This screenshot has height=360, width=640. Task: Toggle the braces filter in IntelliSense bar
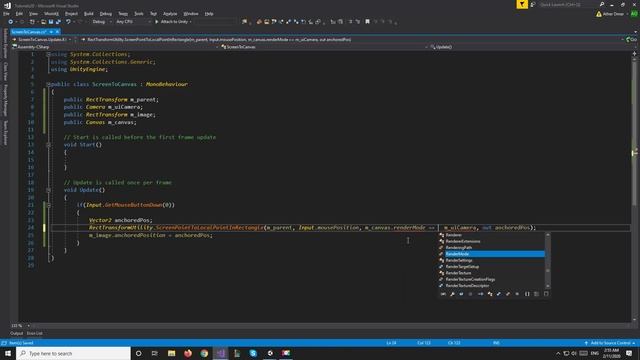(527, 294)
